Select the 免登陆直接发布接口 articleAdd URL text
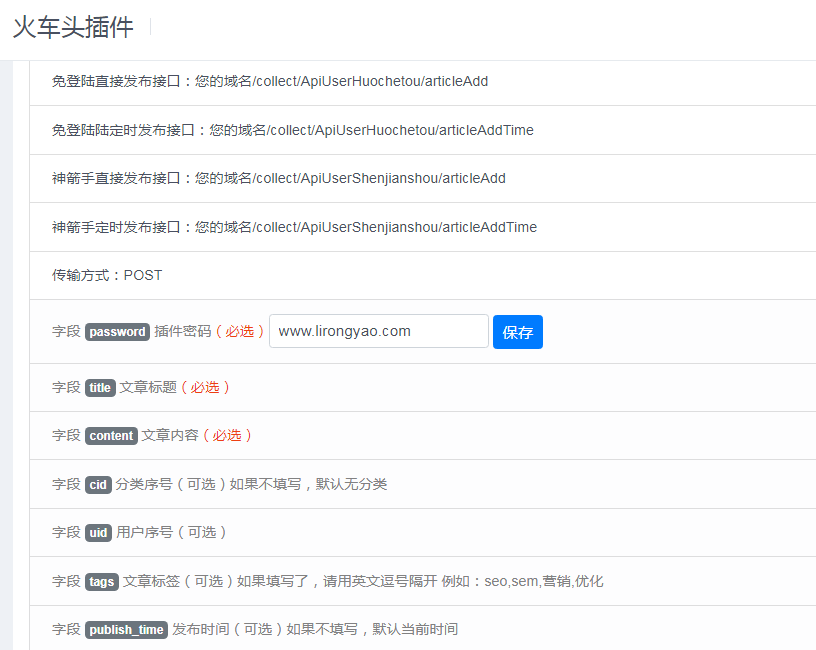This screenshot has height=650, width=816. [x=270, y=81]
